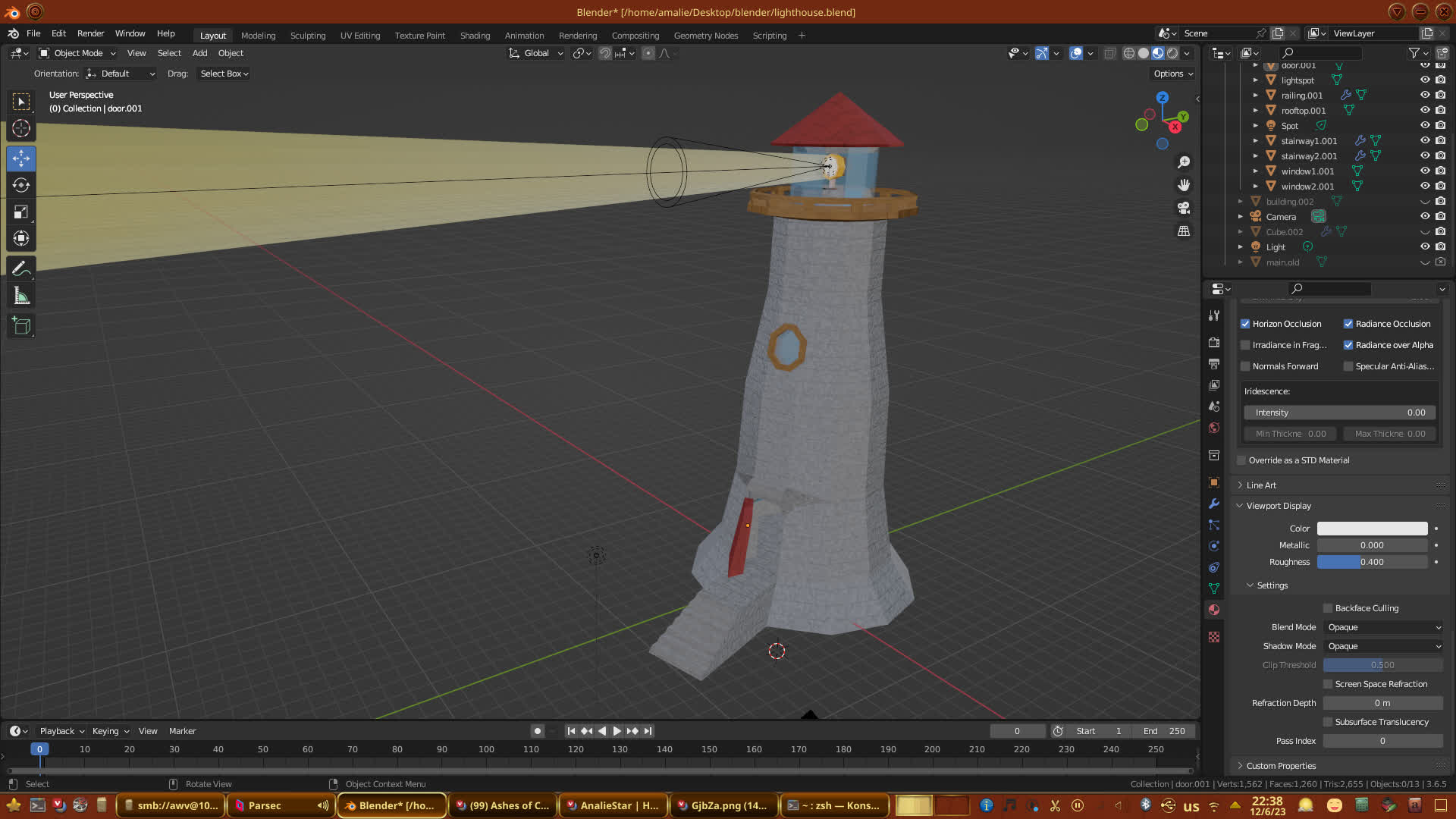
Task: Select the Rotate tool
Action: tap(21, 186)
